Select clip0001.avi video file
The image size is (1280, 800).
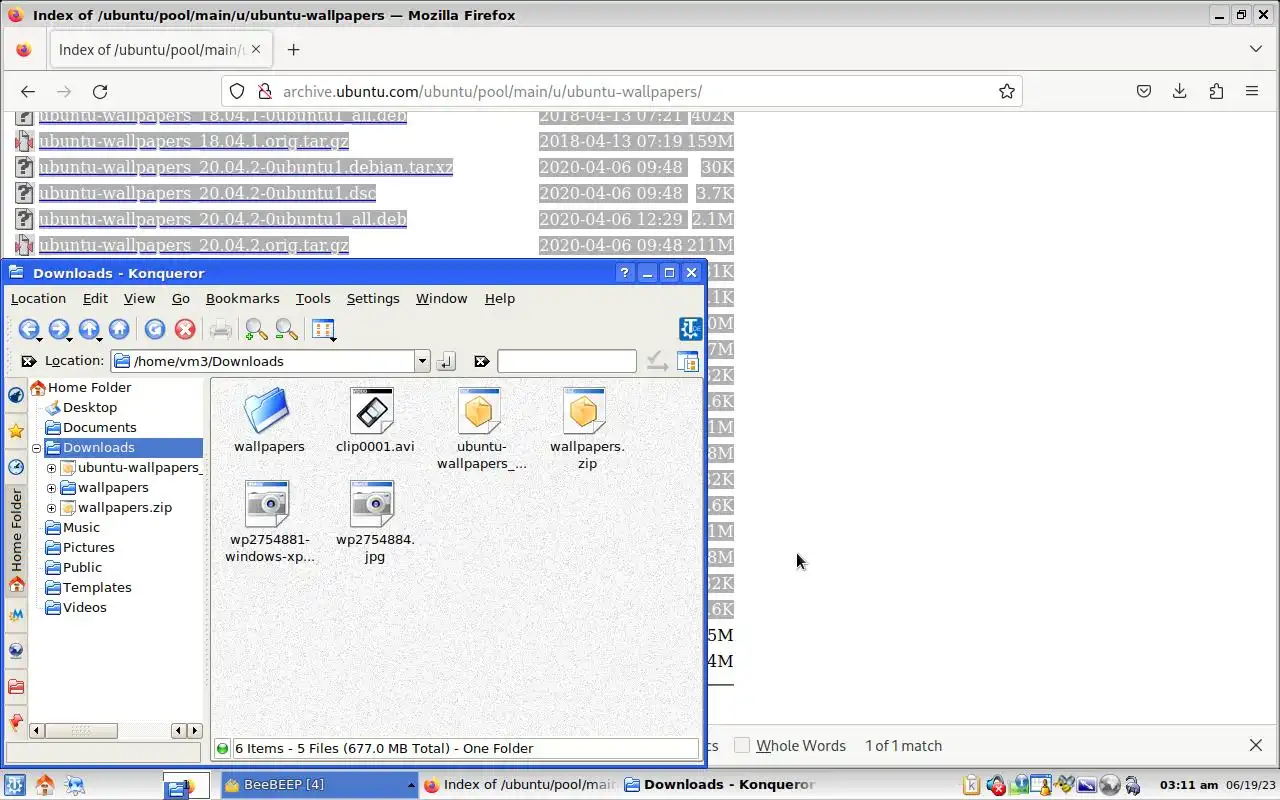tap(372, 411)
